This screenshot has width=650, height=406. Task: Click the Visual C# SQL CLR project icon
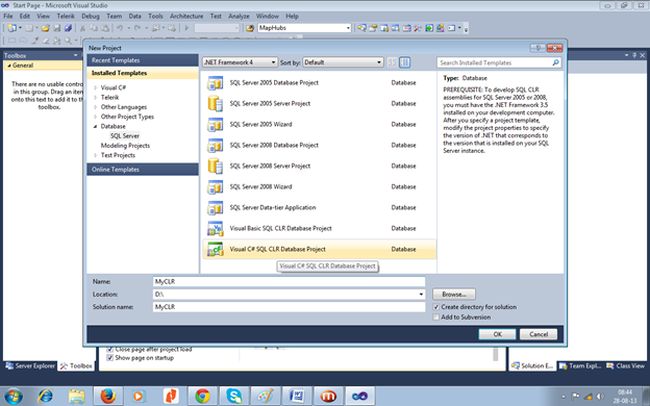tap(215, 249)
